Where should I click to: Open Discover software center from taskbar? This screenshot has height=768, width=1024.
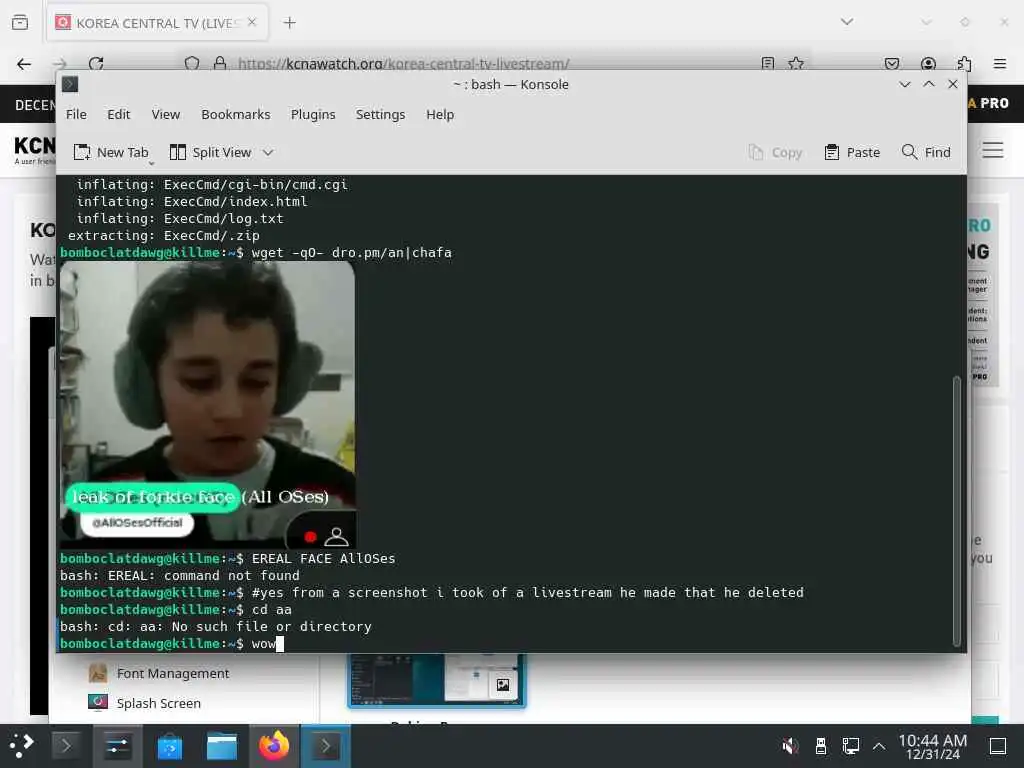point(170,746)
